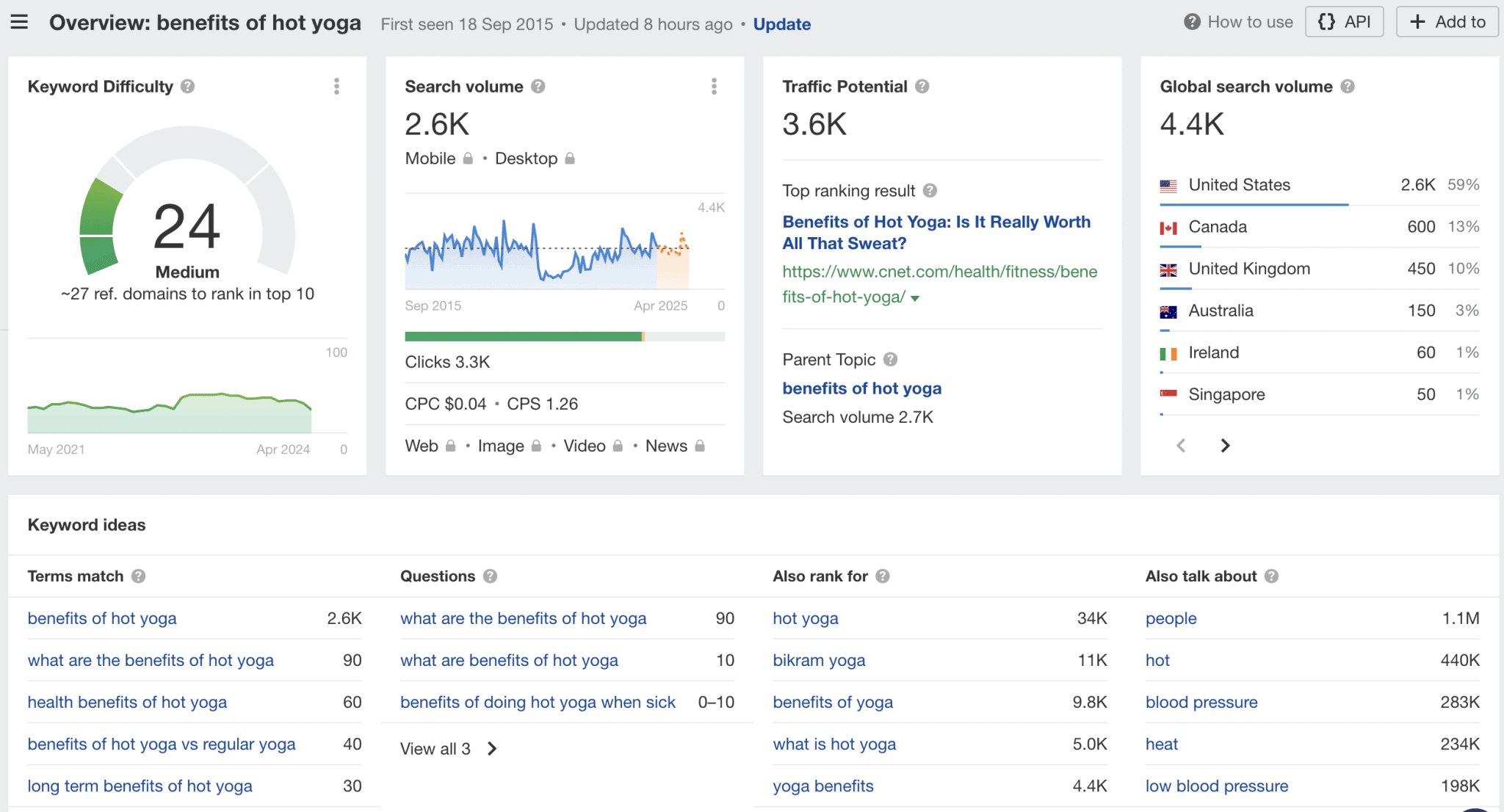The image size is (1504, 812).
Task: Click the Global search volume help icon
Action: tap(1348, 86)
